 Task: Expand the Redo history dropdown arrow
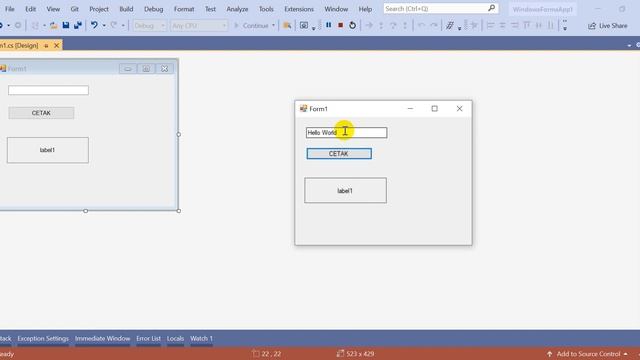[x=123, y=26]
